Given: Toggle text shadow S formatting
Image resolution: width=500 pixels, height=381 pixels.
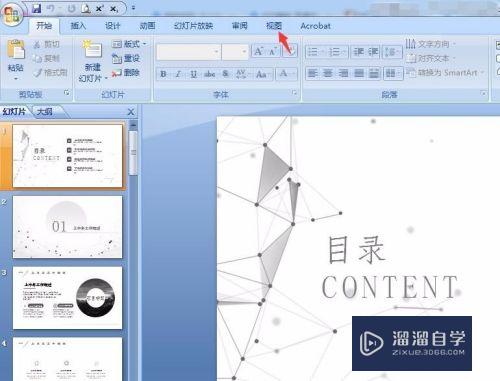Looking at the screenshot, I should click(225, 74).
